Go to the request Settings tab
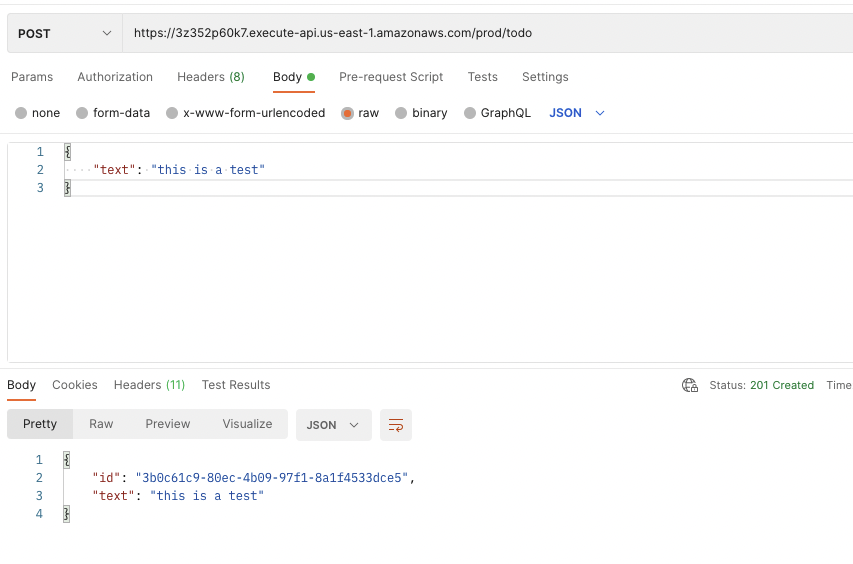 [545, 77]
